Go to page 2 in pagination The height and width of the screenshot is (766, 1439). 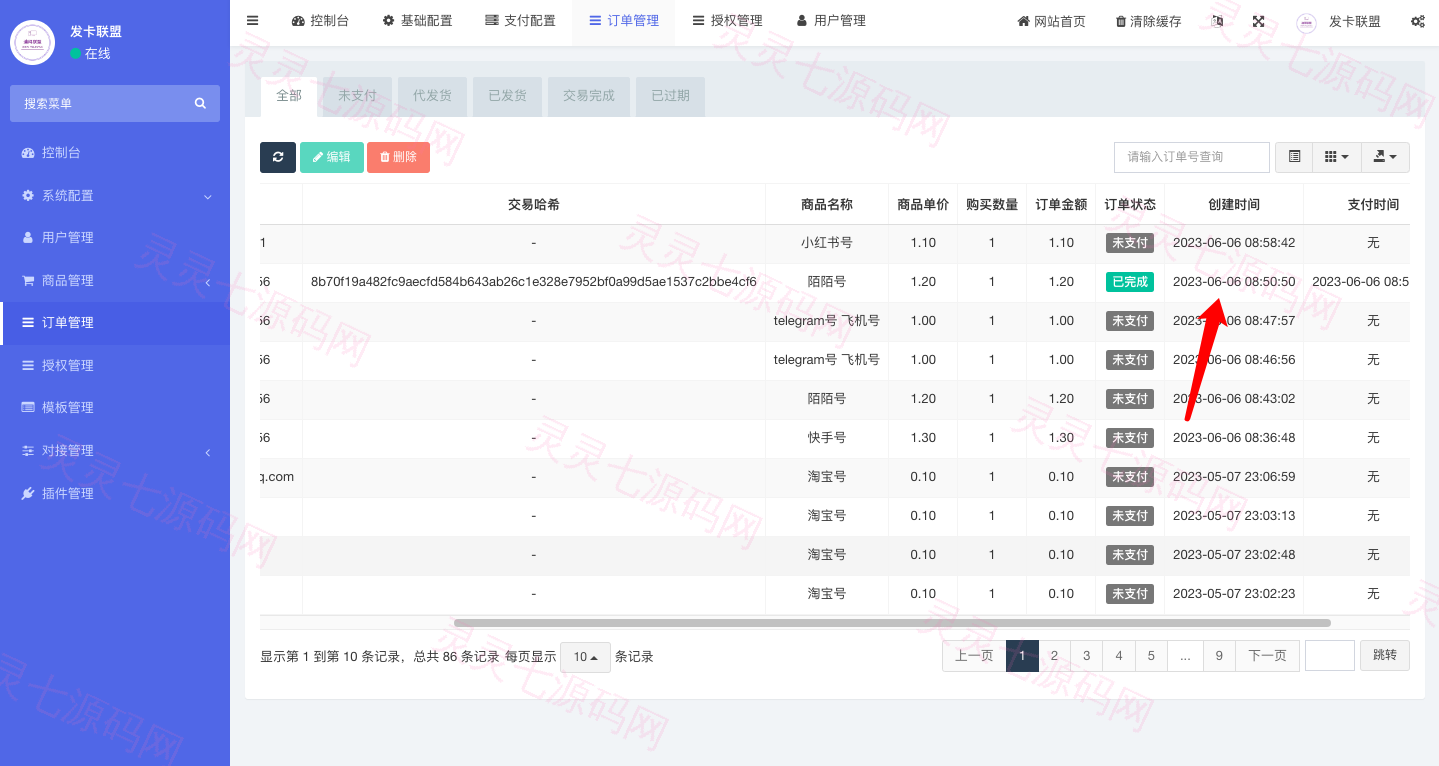point(1054,656)
